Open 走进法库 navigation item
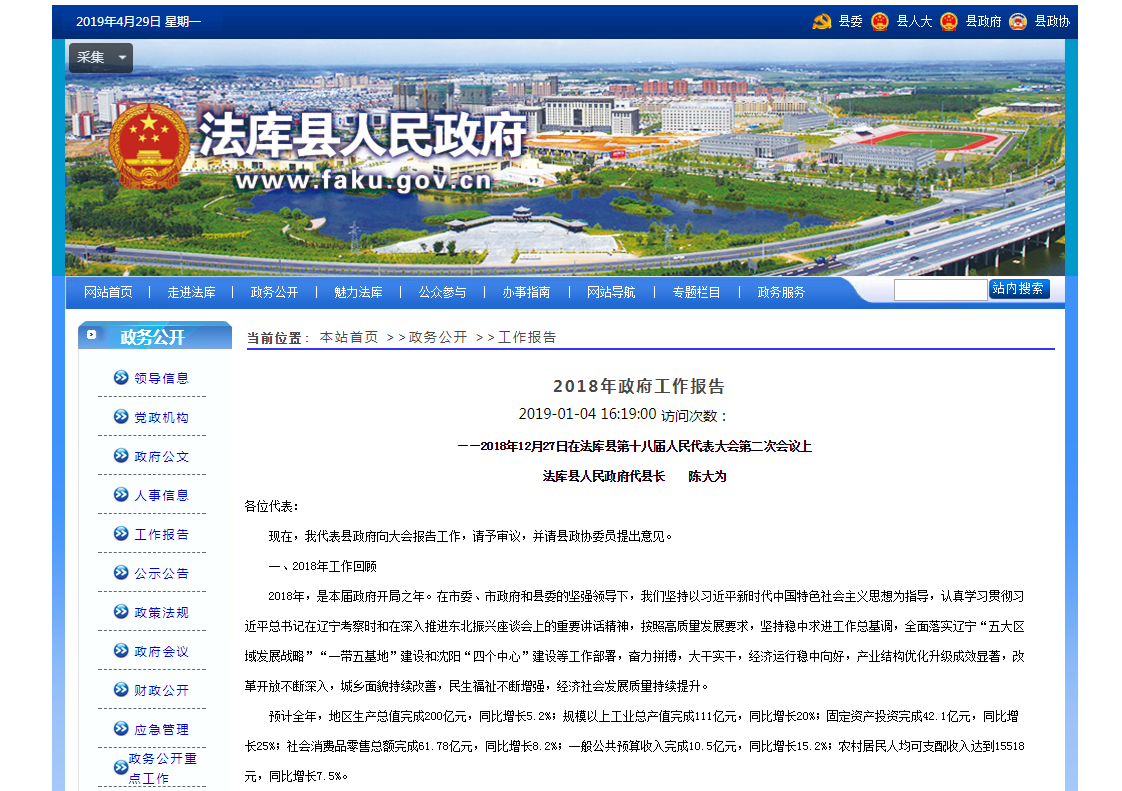1122x791 pixels. click(x=191, y=292)
